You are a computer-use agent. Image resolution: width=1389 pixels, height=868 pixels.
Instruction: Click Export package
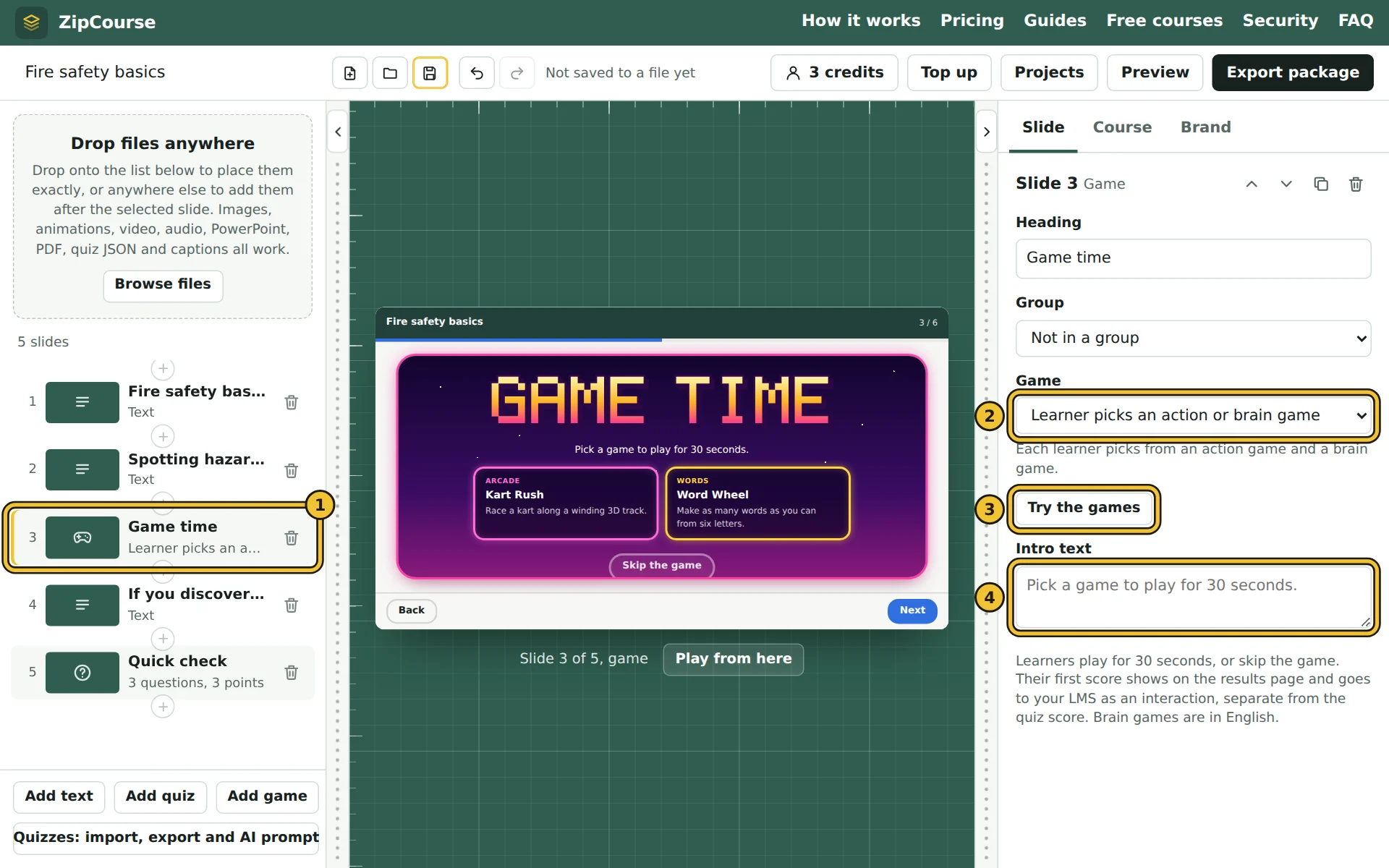pos(1292,73)
